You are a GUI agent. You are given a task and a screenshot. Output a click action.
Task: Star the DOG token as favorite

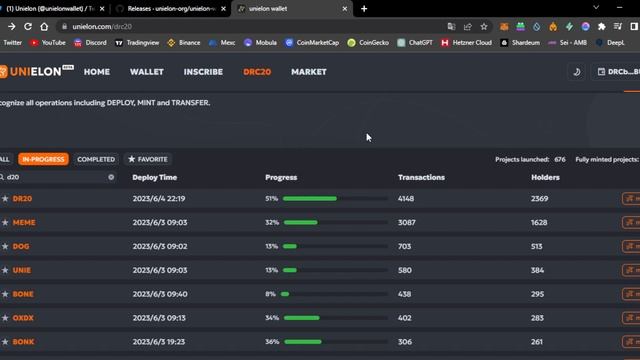coord(5,247)
